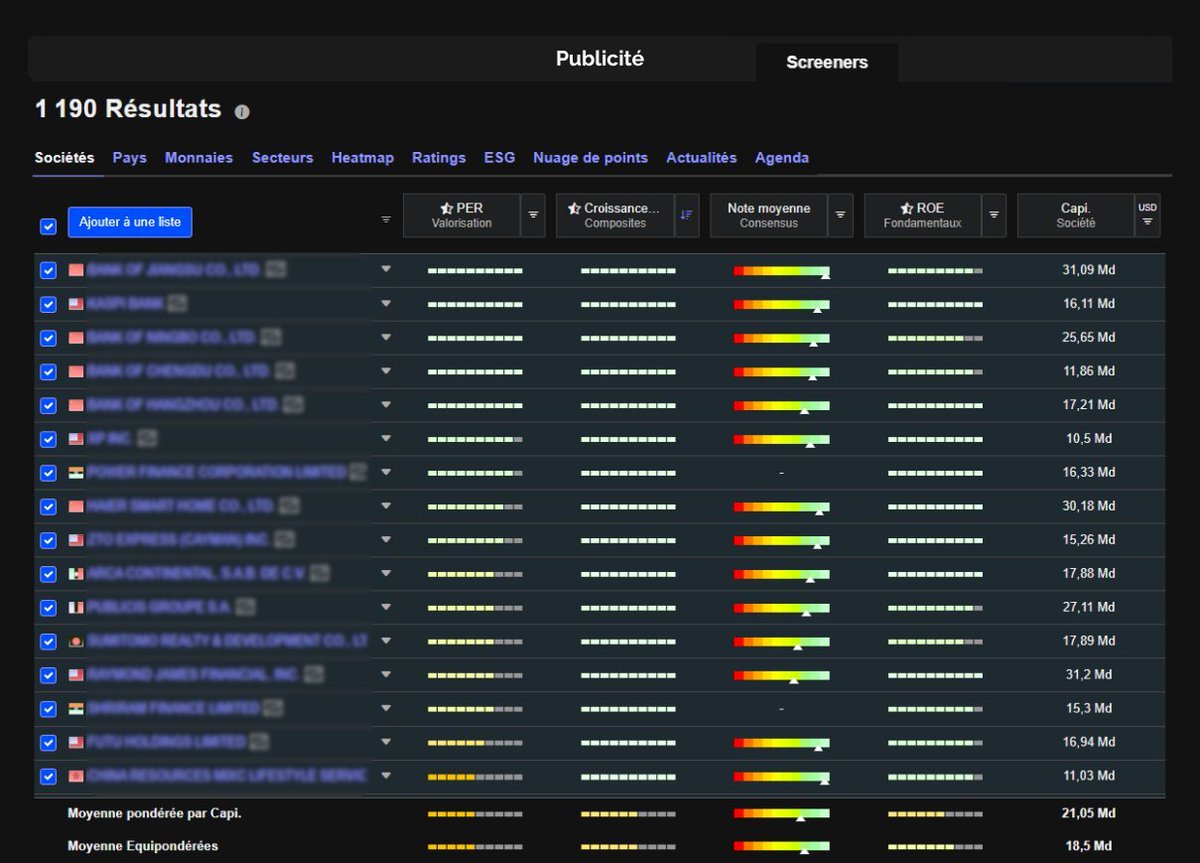The image size is (1200, 863).
Task: Click the info icon beside 1 190 Résultats
Action: point(242,112)
